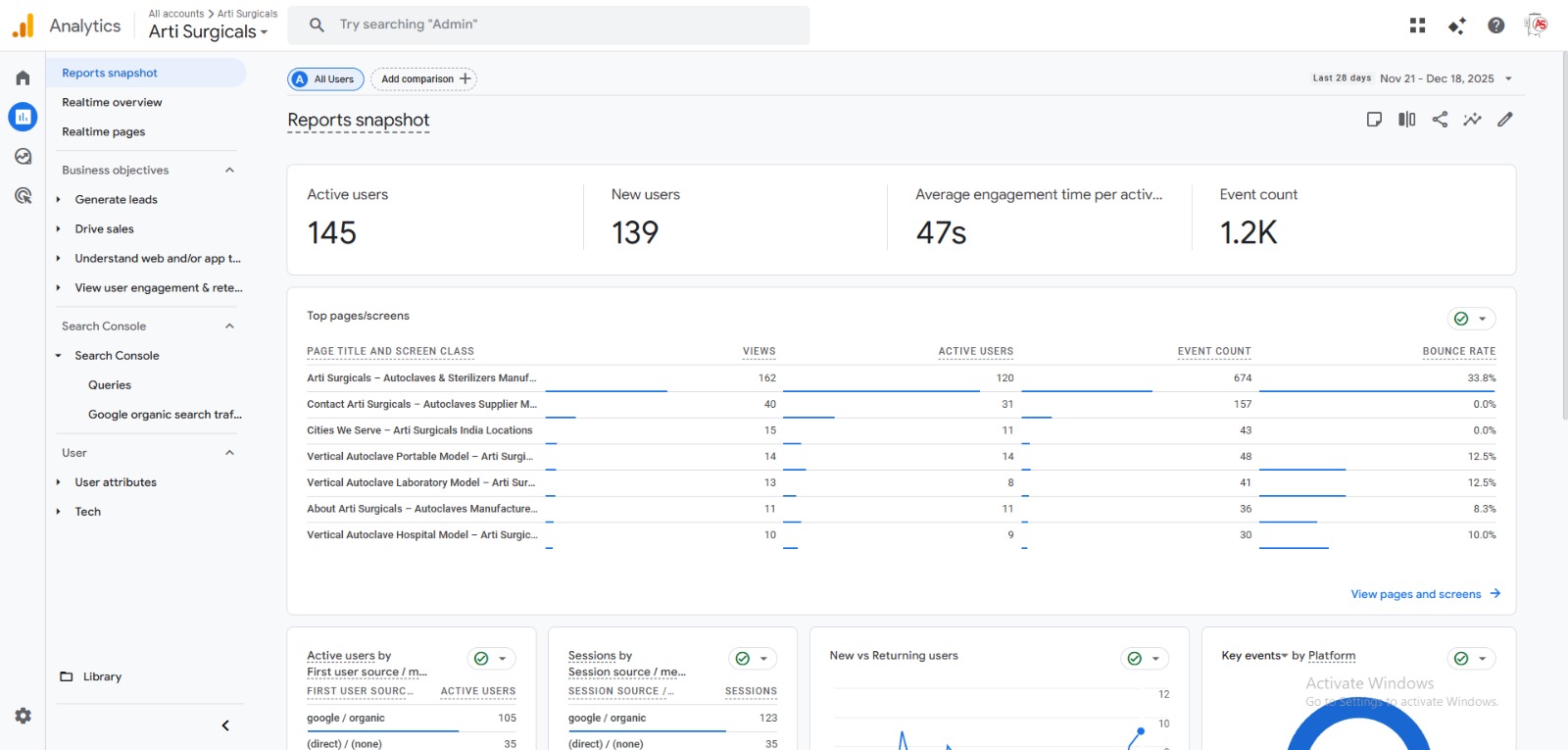
Task: Expand View user engagement & retention topic
Action: [x=58, y=287]
